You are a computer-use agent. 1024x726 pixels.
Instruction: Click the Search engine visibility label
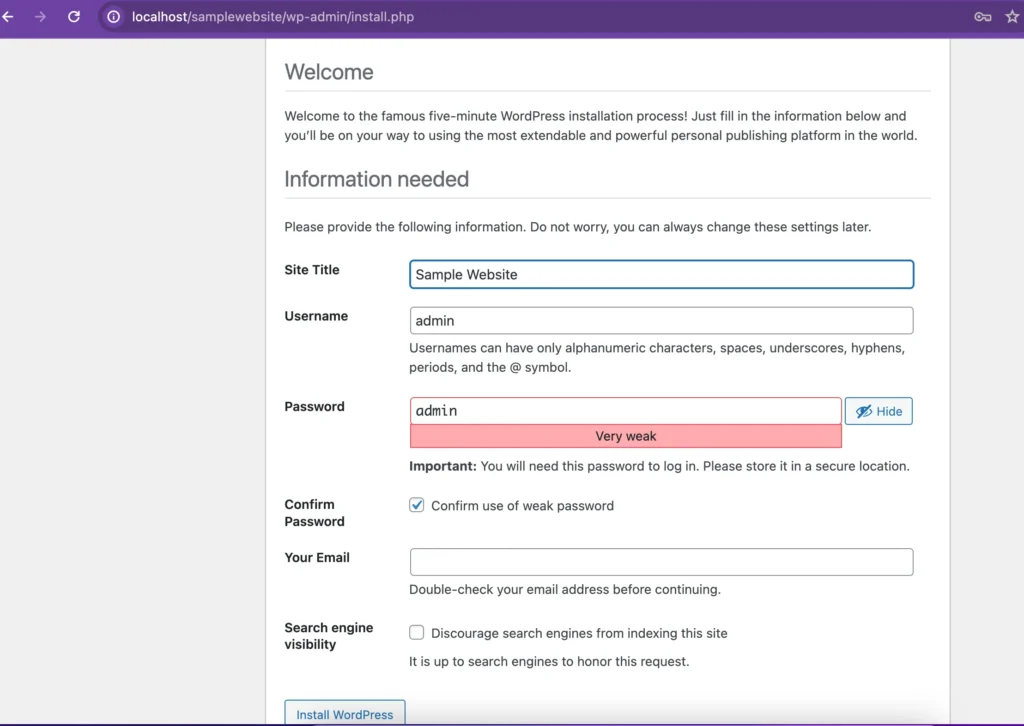328,636
